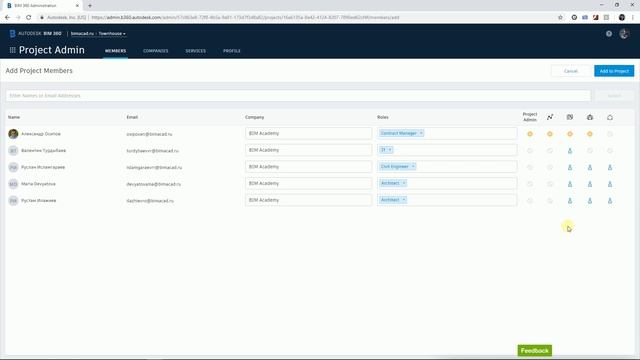
Task: Toggle house service access for Александр Осипов
Action: [610, 134]
